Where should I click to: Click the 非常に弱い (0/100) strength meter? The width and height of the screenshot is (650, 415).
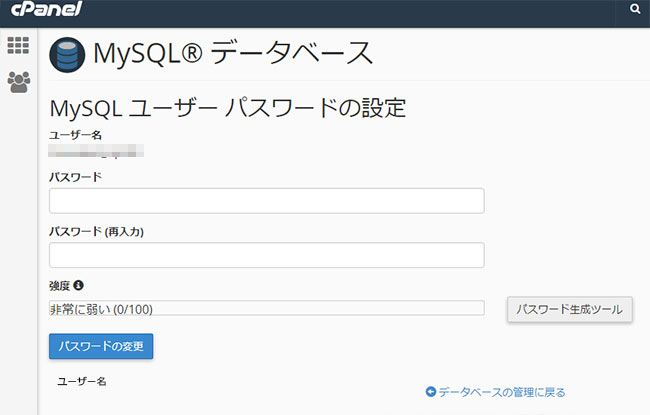click(x=267, y=308)
